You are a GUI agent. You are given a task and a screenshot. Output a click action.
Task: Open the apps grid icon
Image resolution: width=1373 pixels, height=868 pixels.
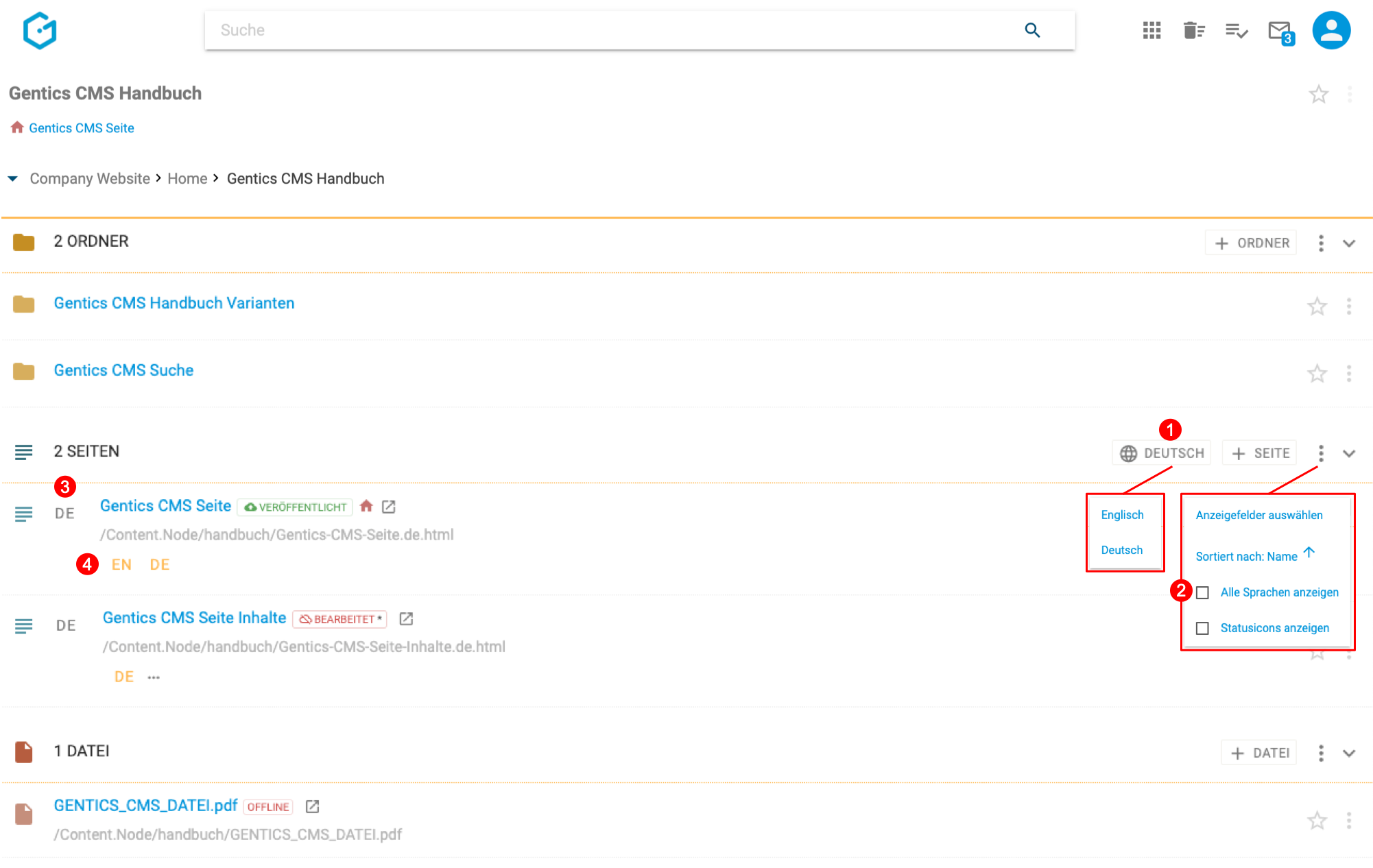click(x=1151, y=30)
